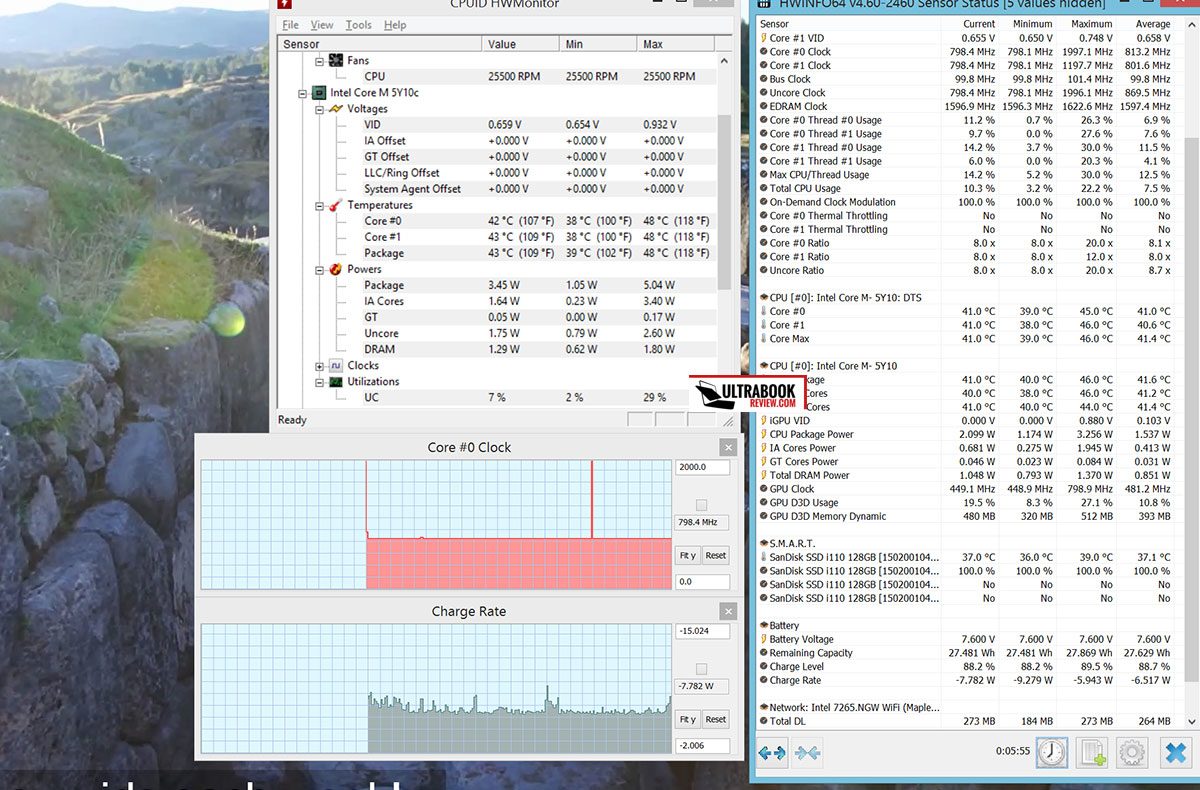This screenshot has width=1200, height=790.
Task: Toggle the checkbox in Charge Rate graph
Action: [701, 669]
